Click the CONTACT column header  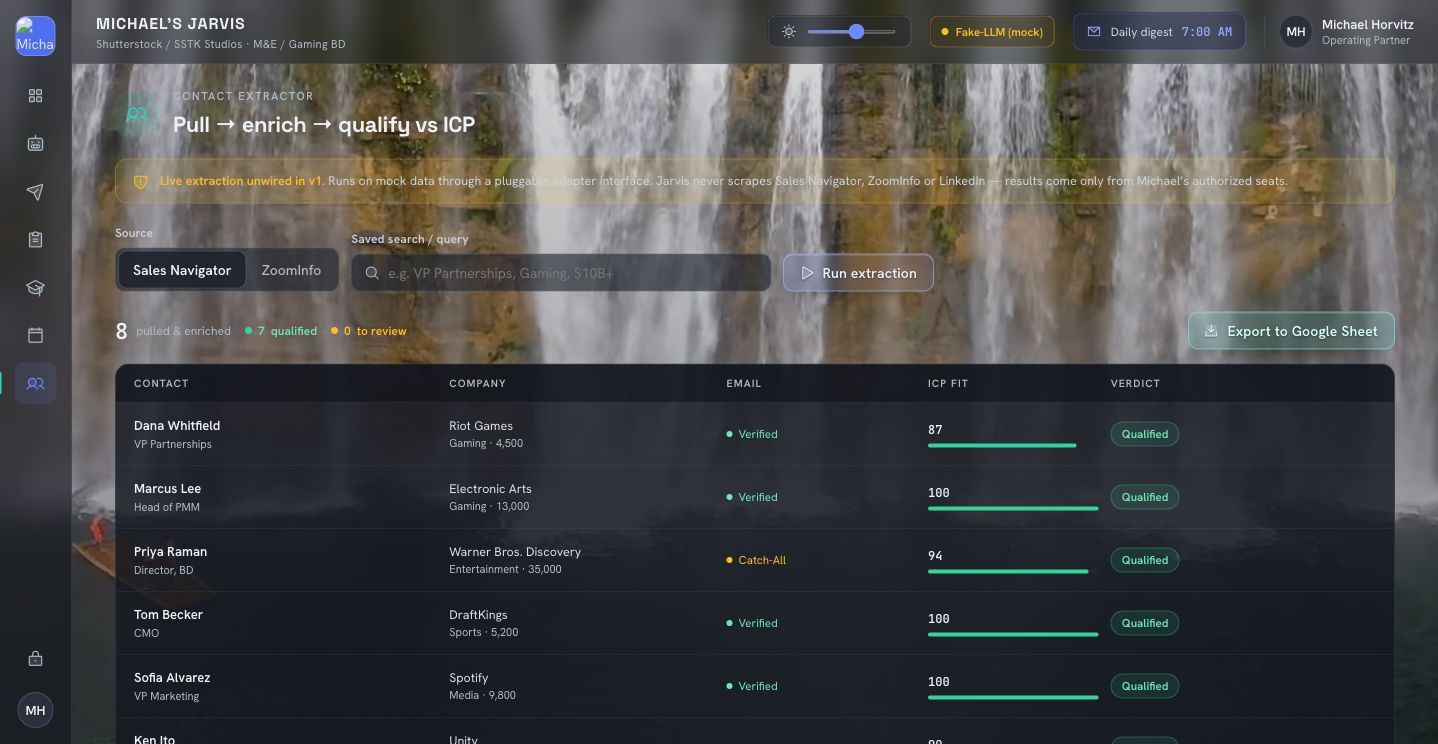(161, 384)
